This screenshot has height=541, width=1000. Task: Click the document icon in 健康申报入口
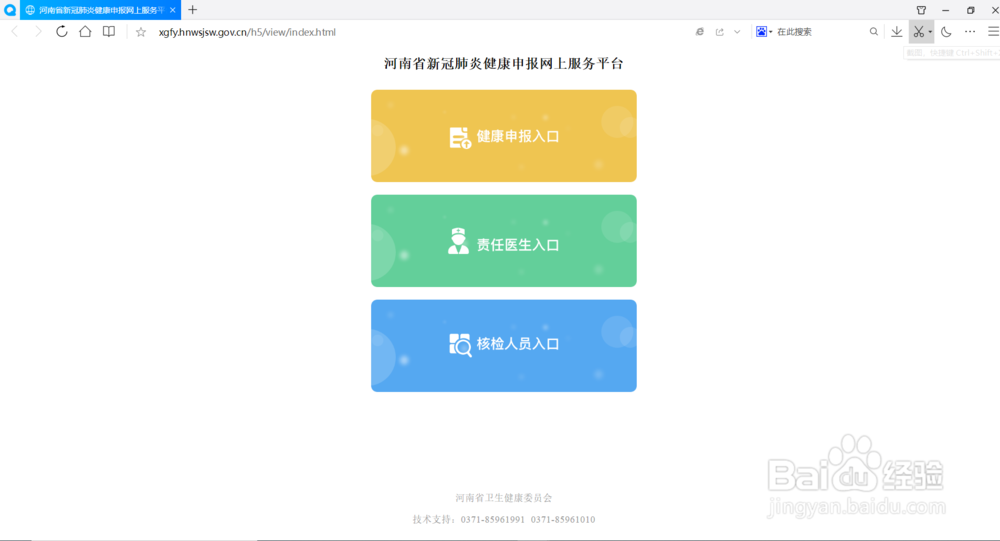click(460, 137)
